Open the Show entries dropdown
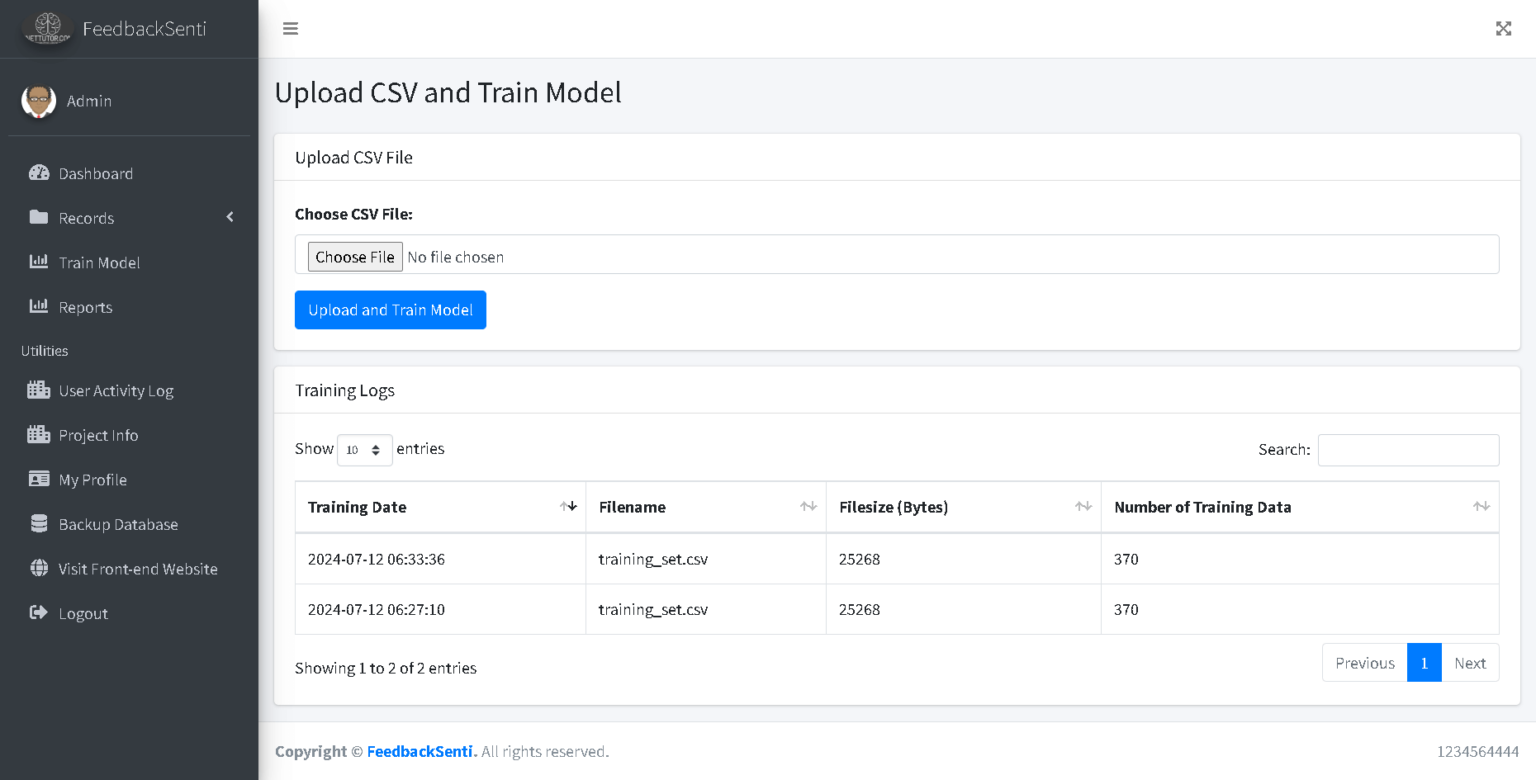 point(364,449)
